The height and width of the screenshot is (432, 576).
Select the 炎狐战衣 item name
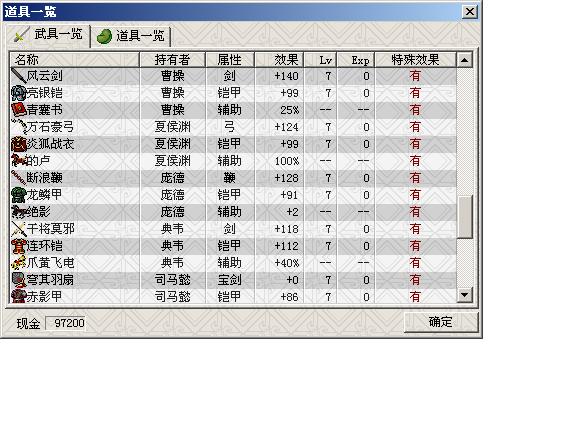50,144
